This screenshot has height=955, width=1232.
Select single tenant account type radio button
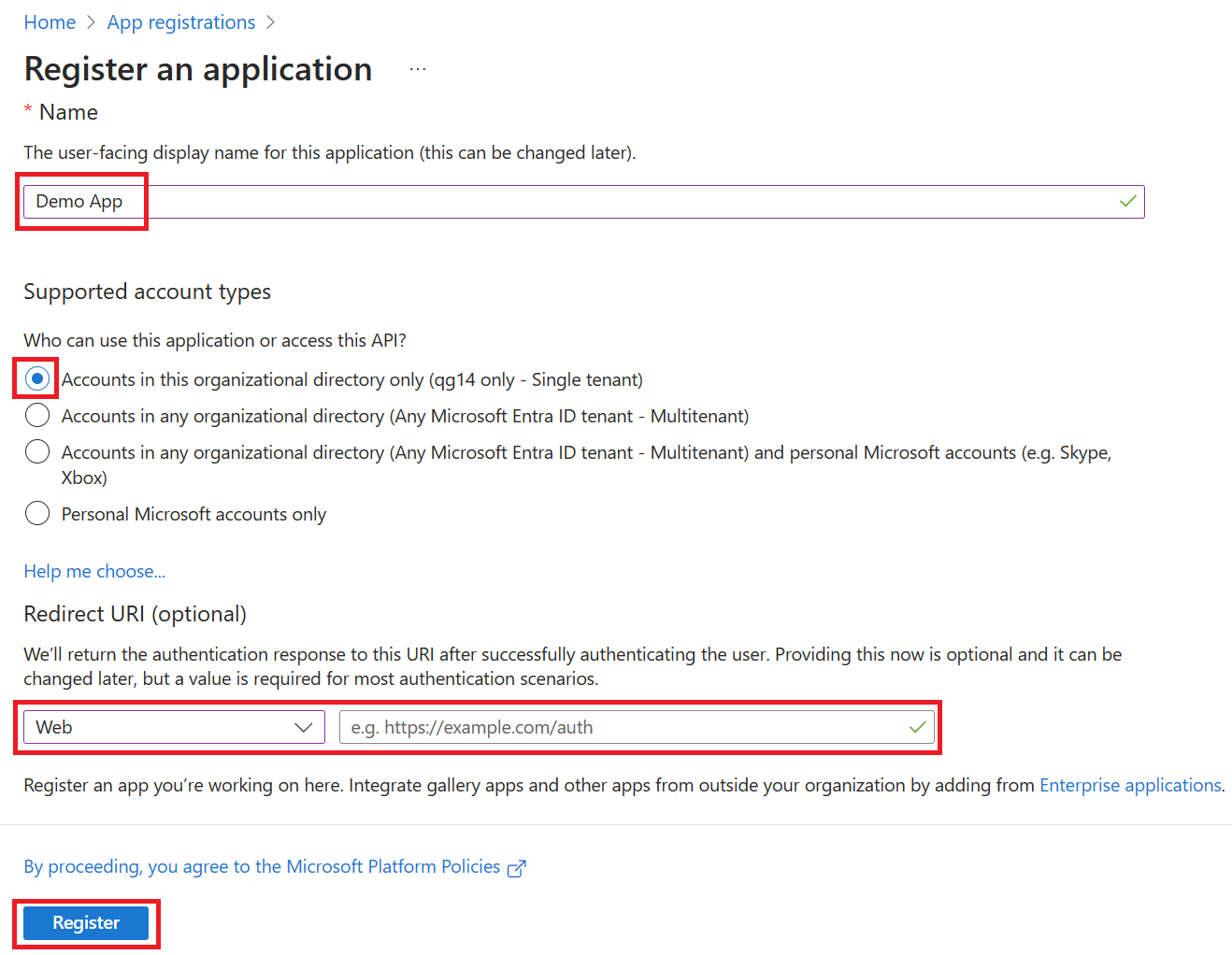(x=36, y=378)
